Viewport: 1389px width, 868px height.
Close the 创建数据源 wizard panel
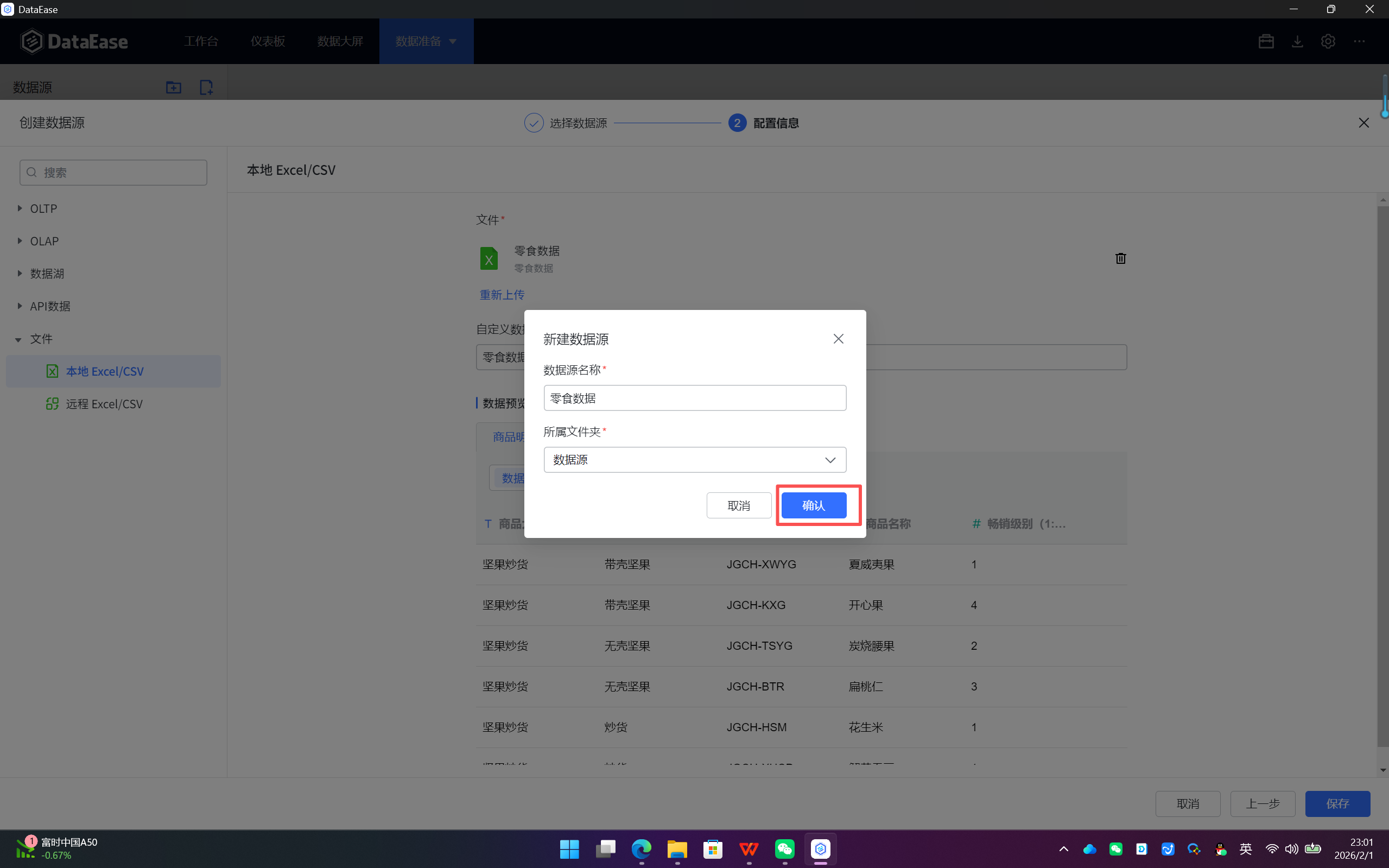pyautogui.click(x=1363, y=123)
